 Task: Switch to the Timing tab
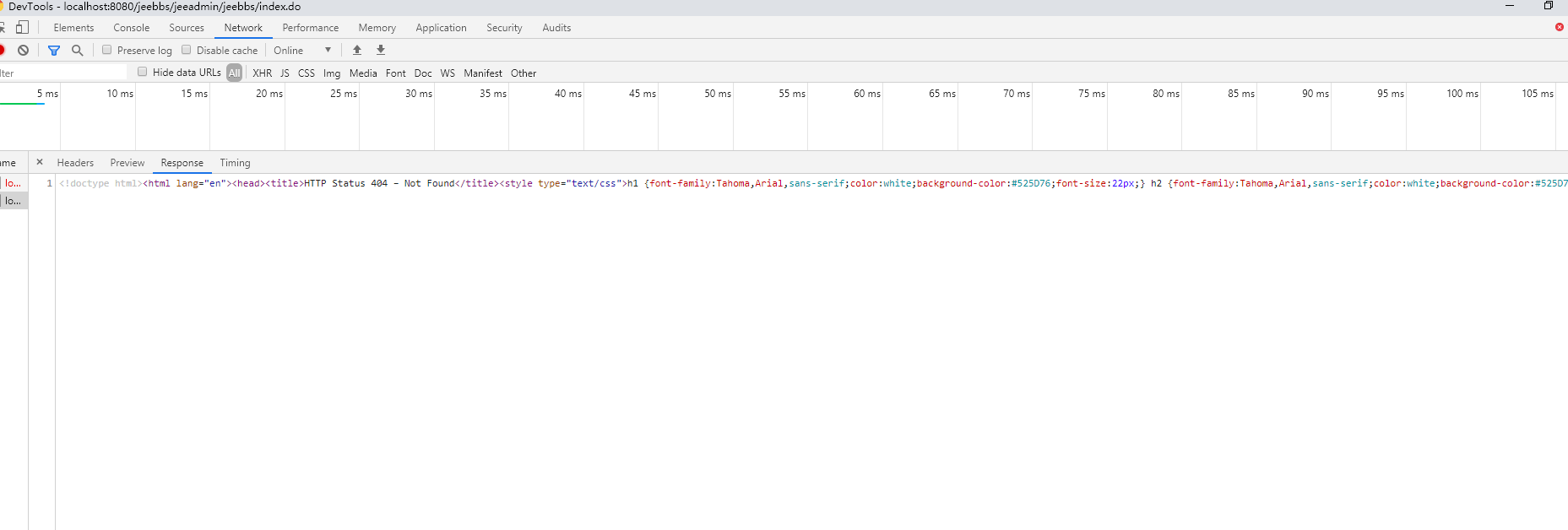pos(235,163)
